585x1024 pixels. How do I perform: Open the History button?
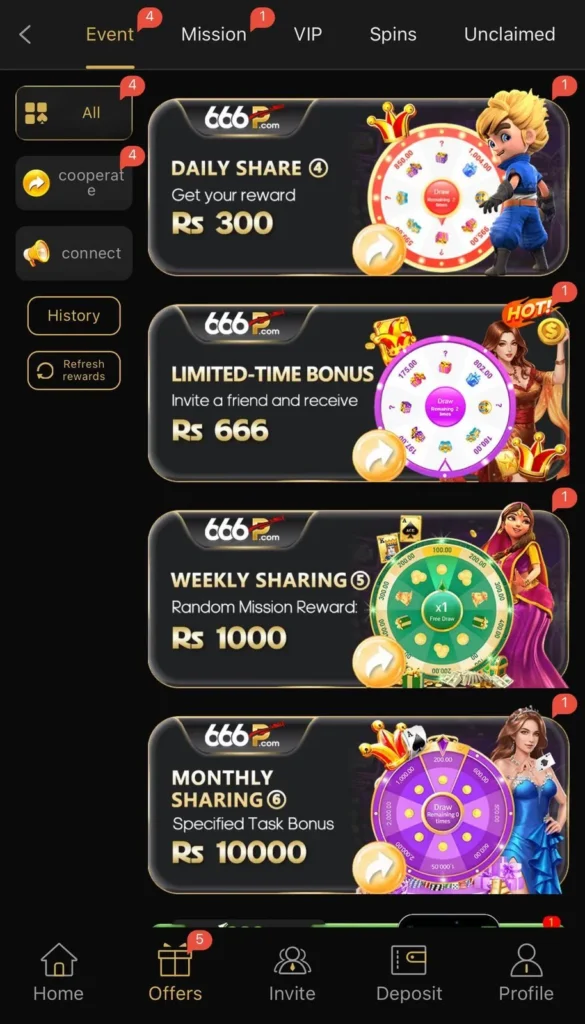point(74,315)
